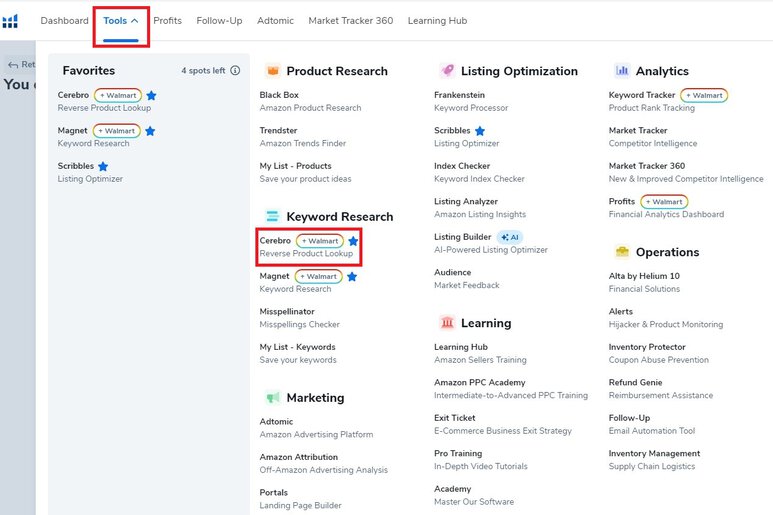Click the Analytics bar chart icon
The width and height of the screenshot is (773, 515).
(x=622, y=70)
